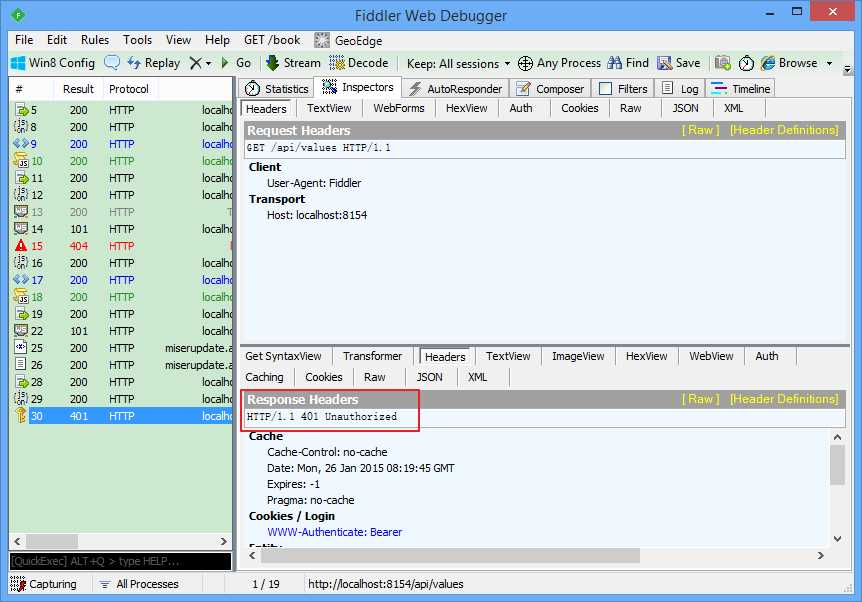Sort by the Result column header
Image resolution: width=862 pixels, height=602 pixels.
[x=78, y=89]
